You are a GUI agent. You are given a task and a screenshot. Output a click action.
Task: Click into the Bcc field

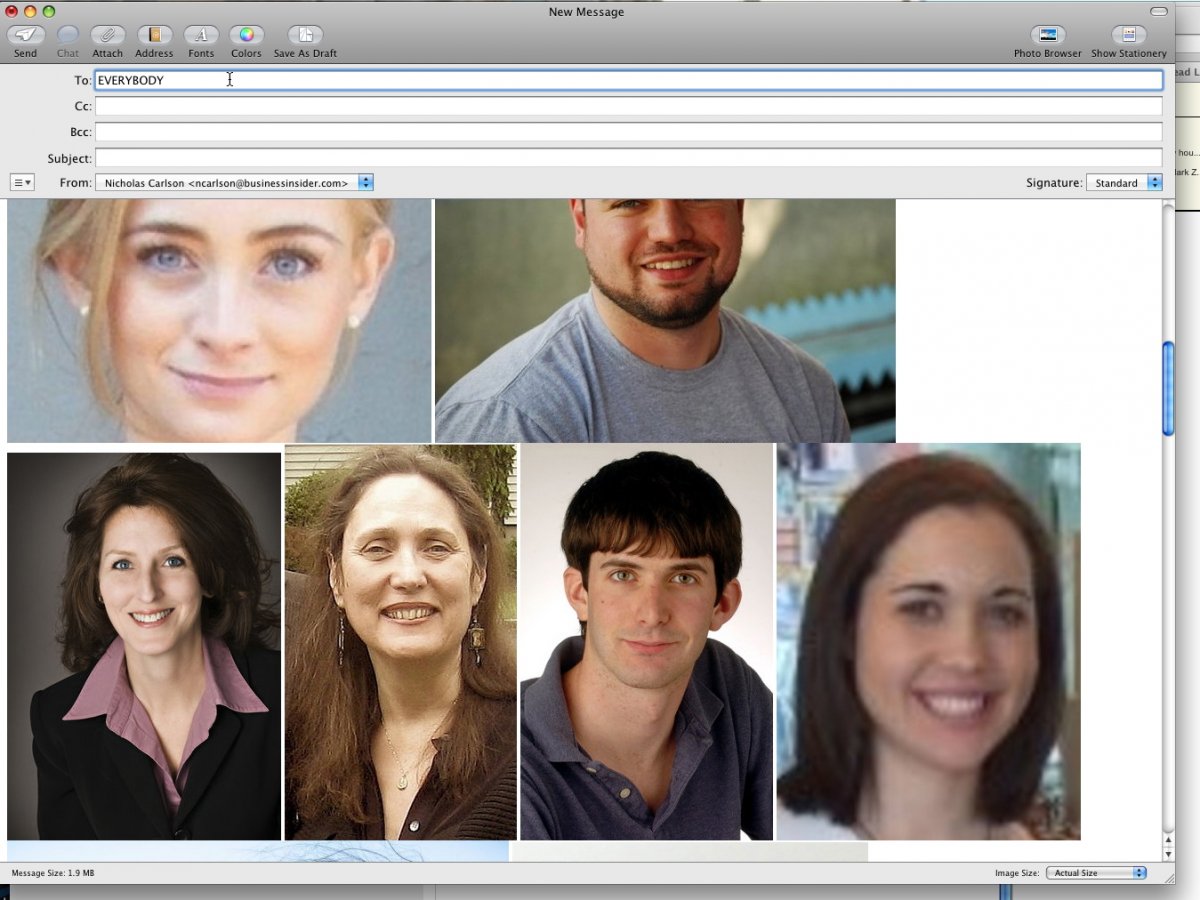click(x=628, y=132)
